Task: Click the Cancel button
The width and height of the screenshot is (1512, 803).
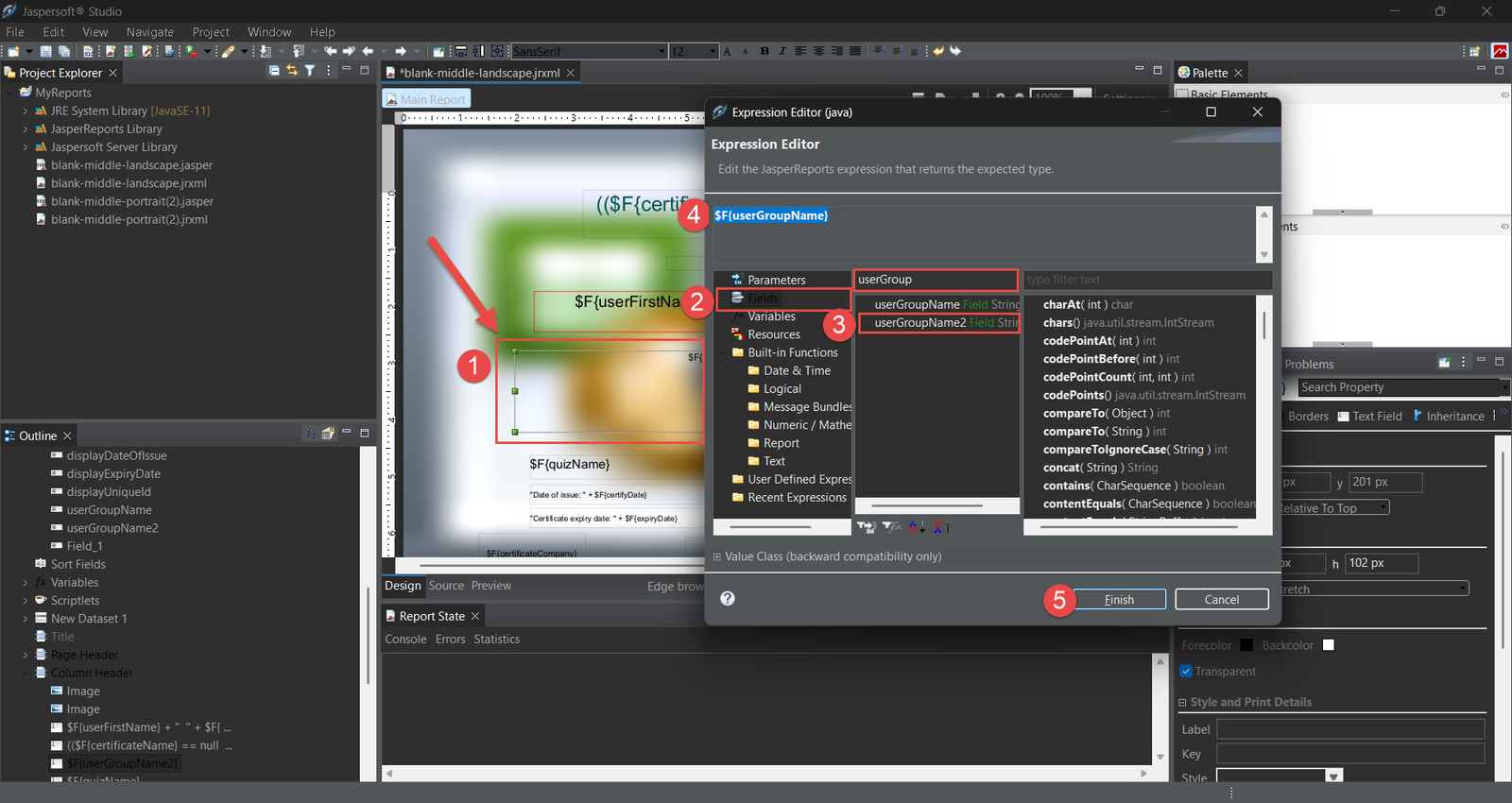Action: click(1221, 600)
